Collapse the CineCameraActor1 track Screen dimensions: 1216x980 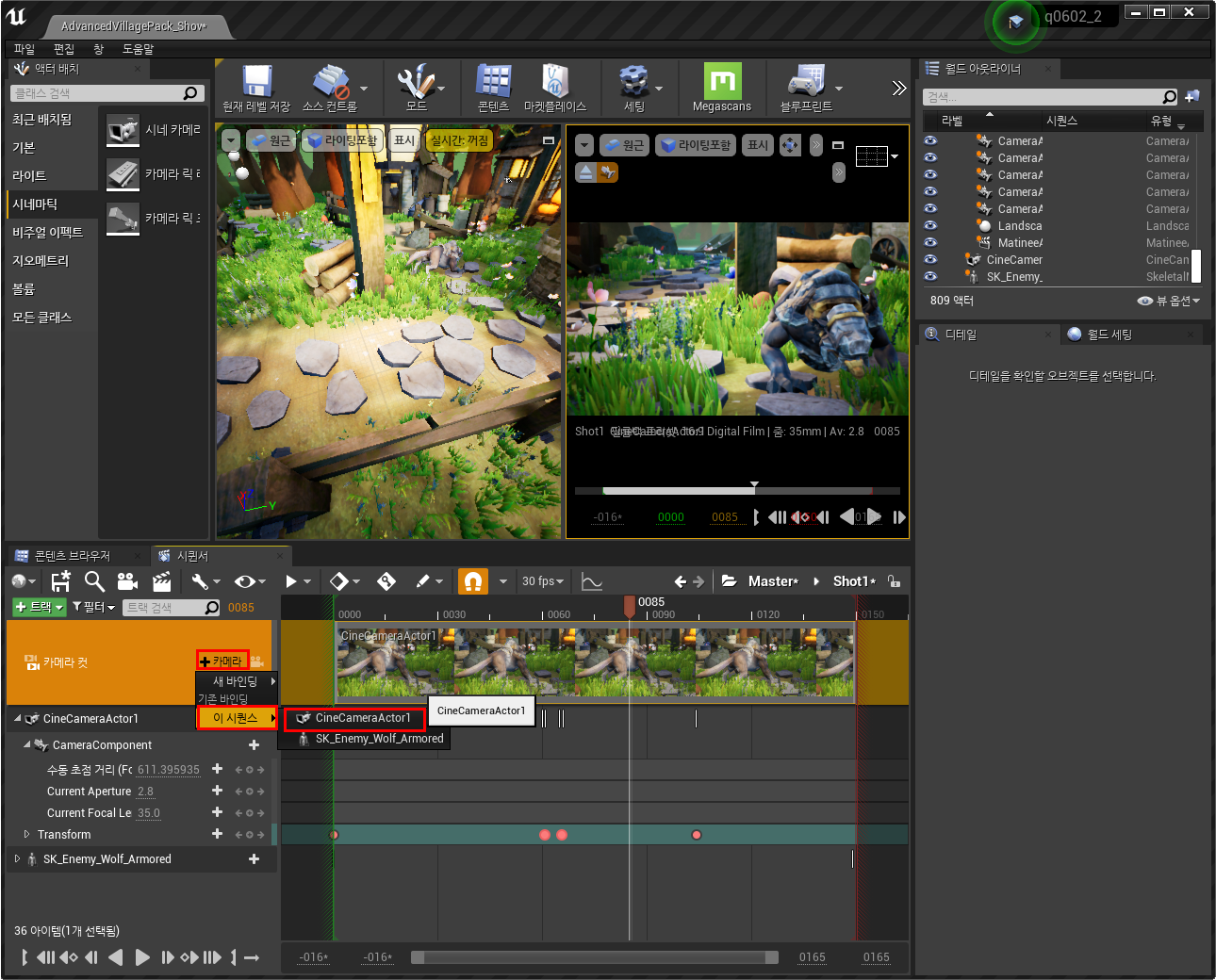point(18,718)
